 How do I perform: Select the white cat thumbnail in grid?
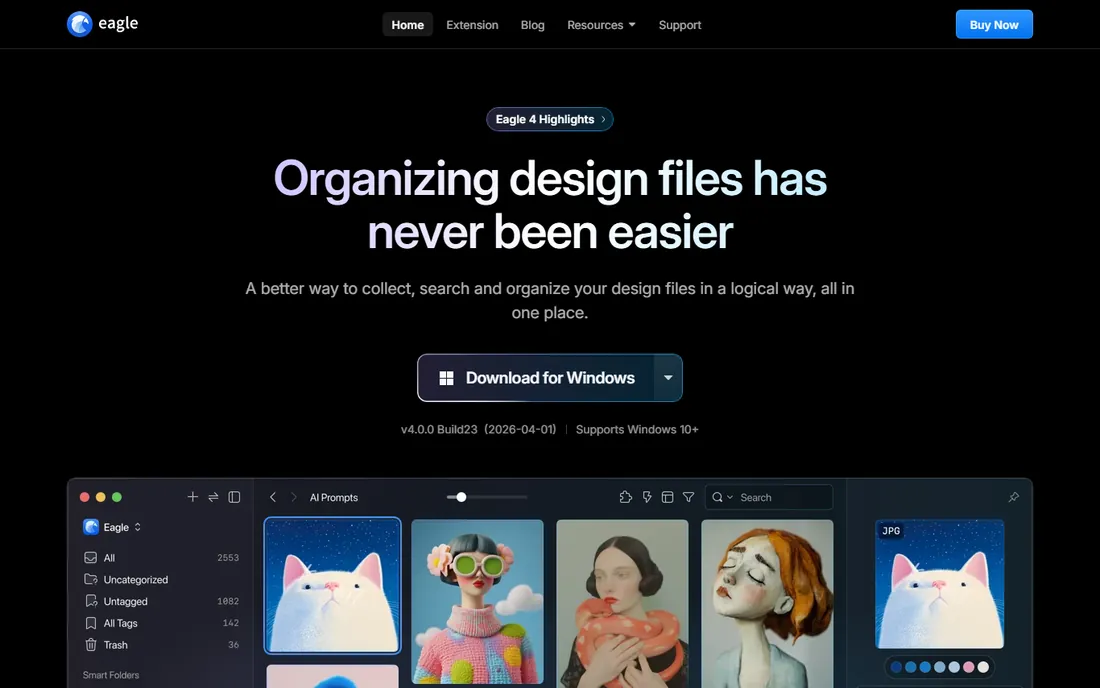pos(333,586)
